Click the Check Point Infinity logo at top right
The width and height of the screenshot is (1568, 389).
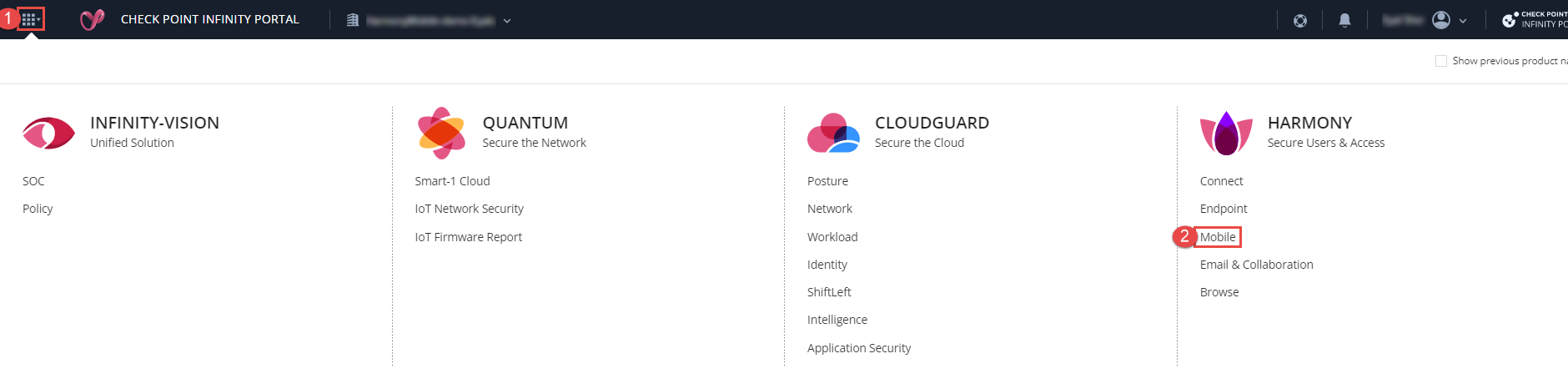[1535, 19]
